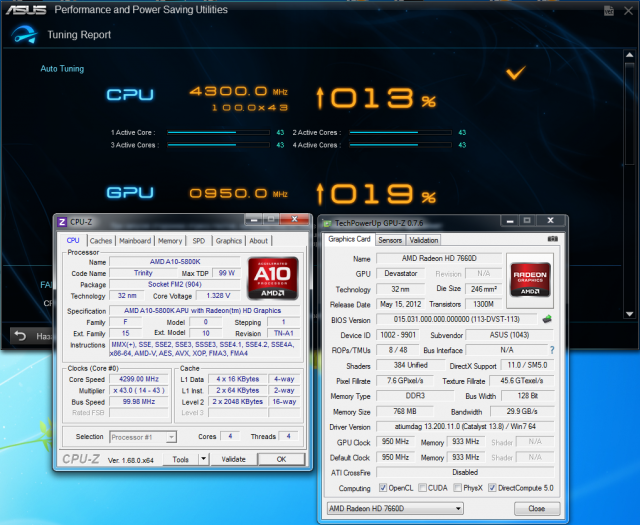Click the Radeon Graphics logo in GPU-Z
Screen dimensions: 640x525
pos(530,280)
